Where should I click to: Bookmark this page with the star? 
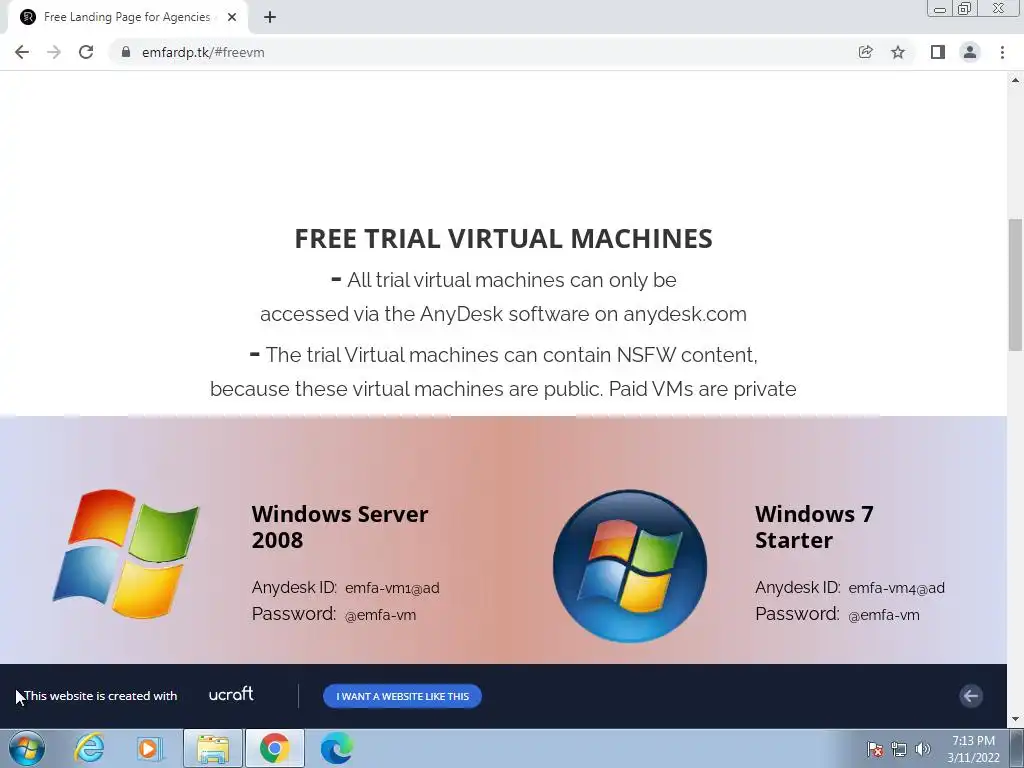coord(898,52)
